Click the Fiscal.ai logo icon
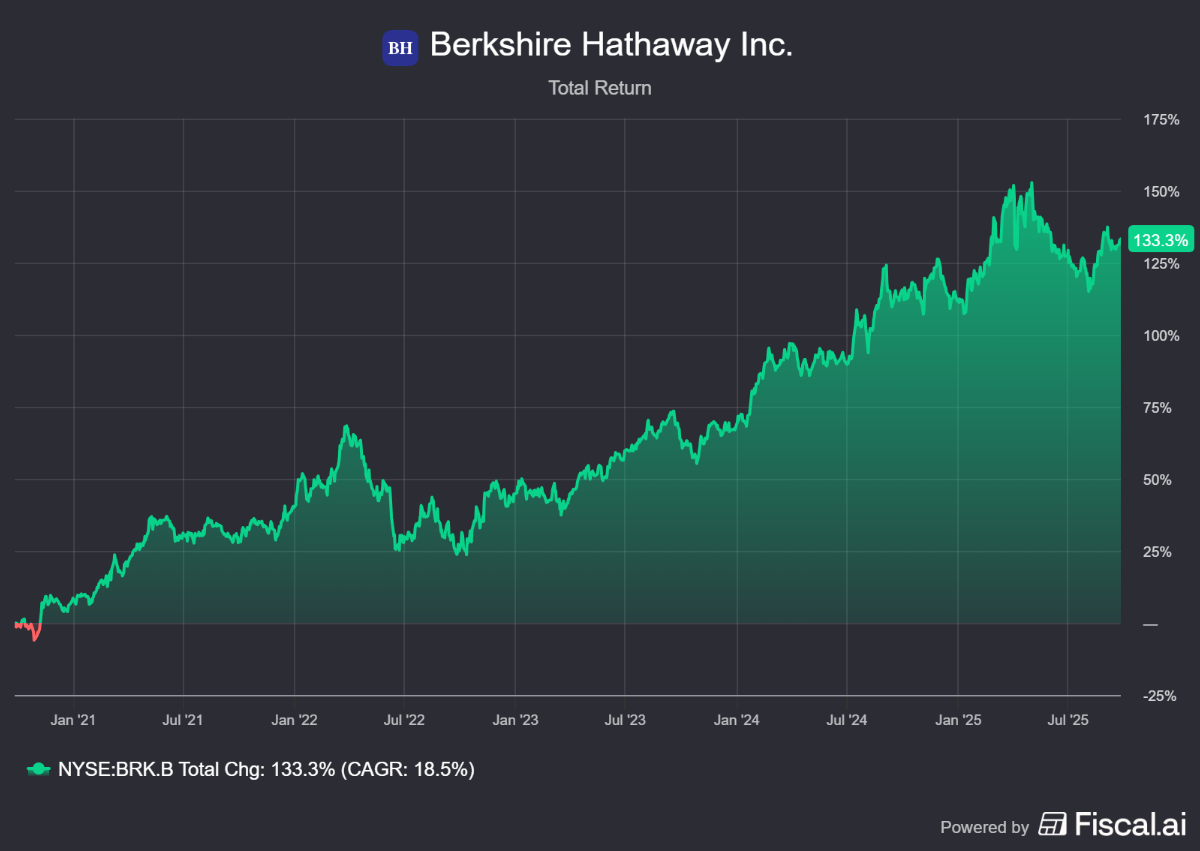1200x851 pixels. [x=1052, y=825]
